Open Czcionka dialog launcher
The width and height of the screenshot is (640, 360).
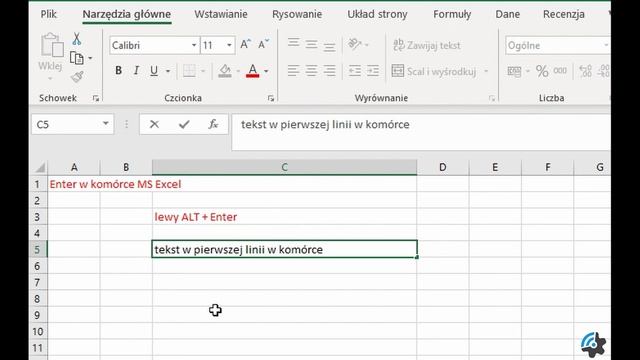tap(271, 98)
